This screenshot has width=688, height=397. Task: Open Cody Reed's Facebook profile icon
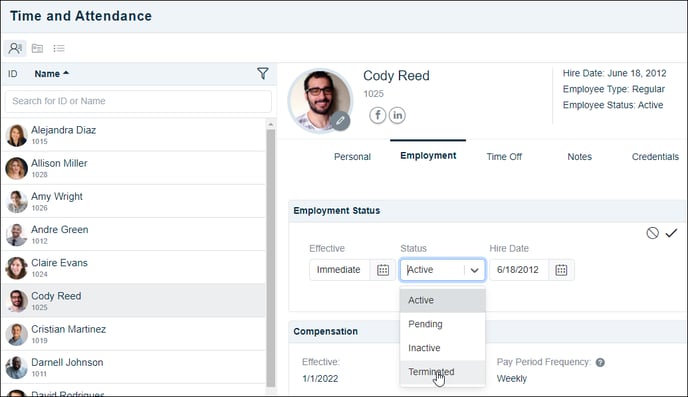click(377, 115)
